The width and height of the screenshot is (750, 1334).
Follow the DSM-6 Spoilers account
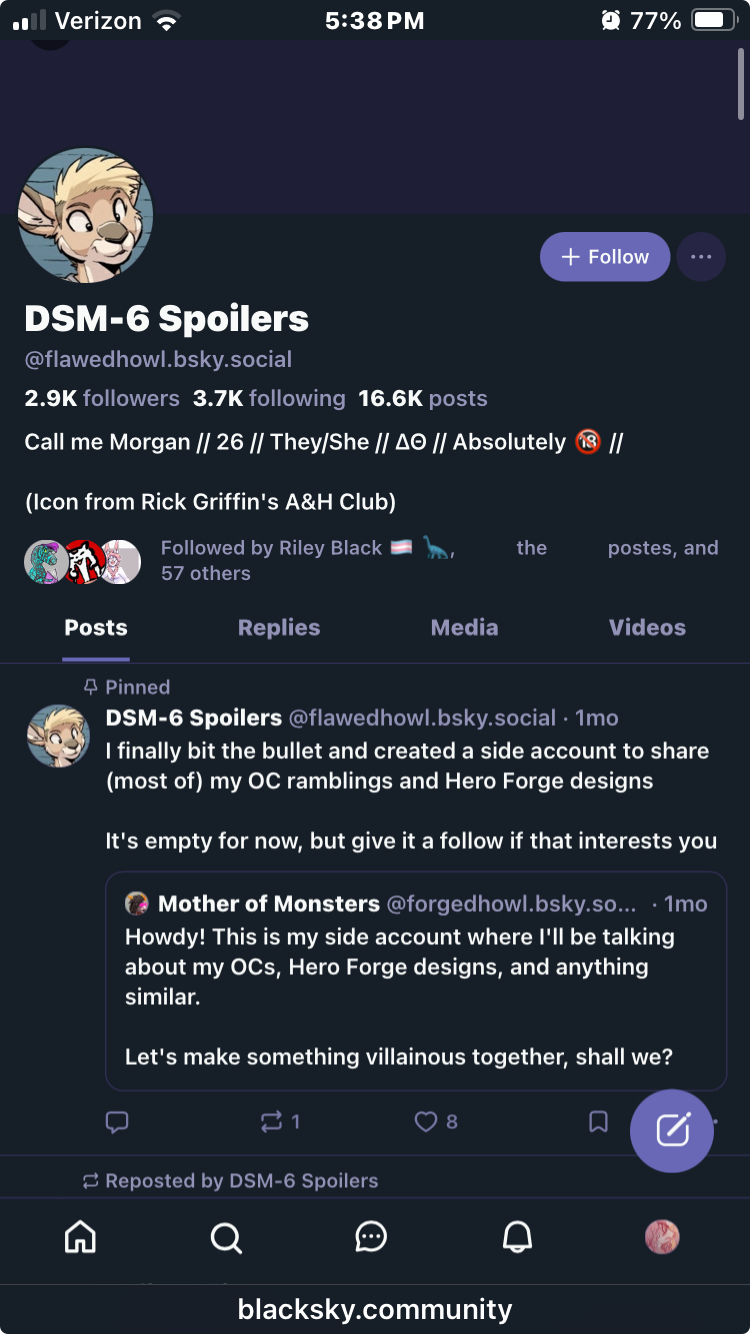[605, 257]
